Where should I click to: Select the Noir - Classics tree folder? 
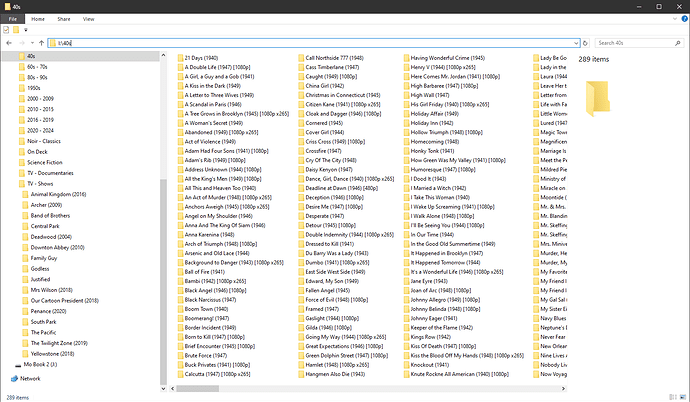(44, 141)
